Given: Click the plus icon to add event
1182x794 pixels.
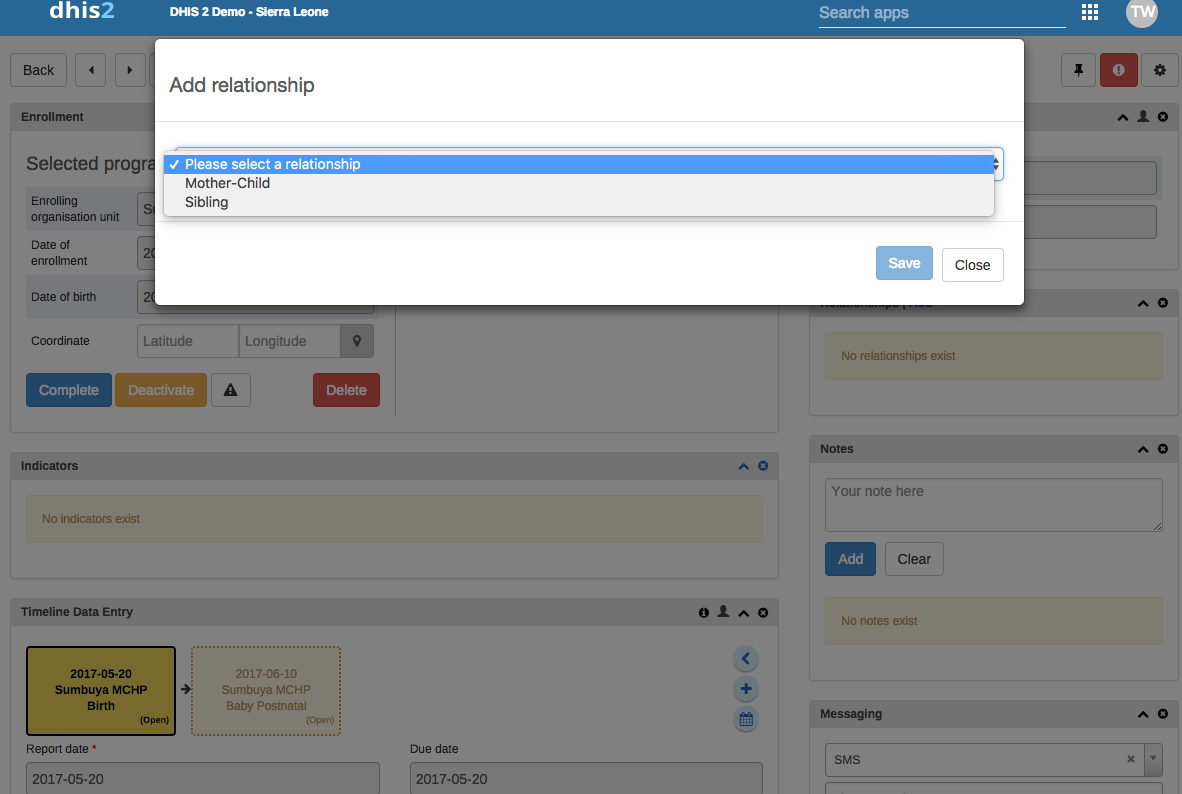Looking at the screenshot, I should coord(745,689).
